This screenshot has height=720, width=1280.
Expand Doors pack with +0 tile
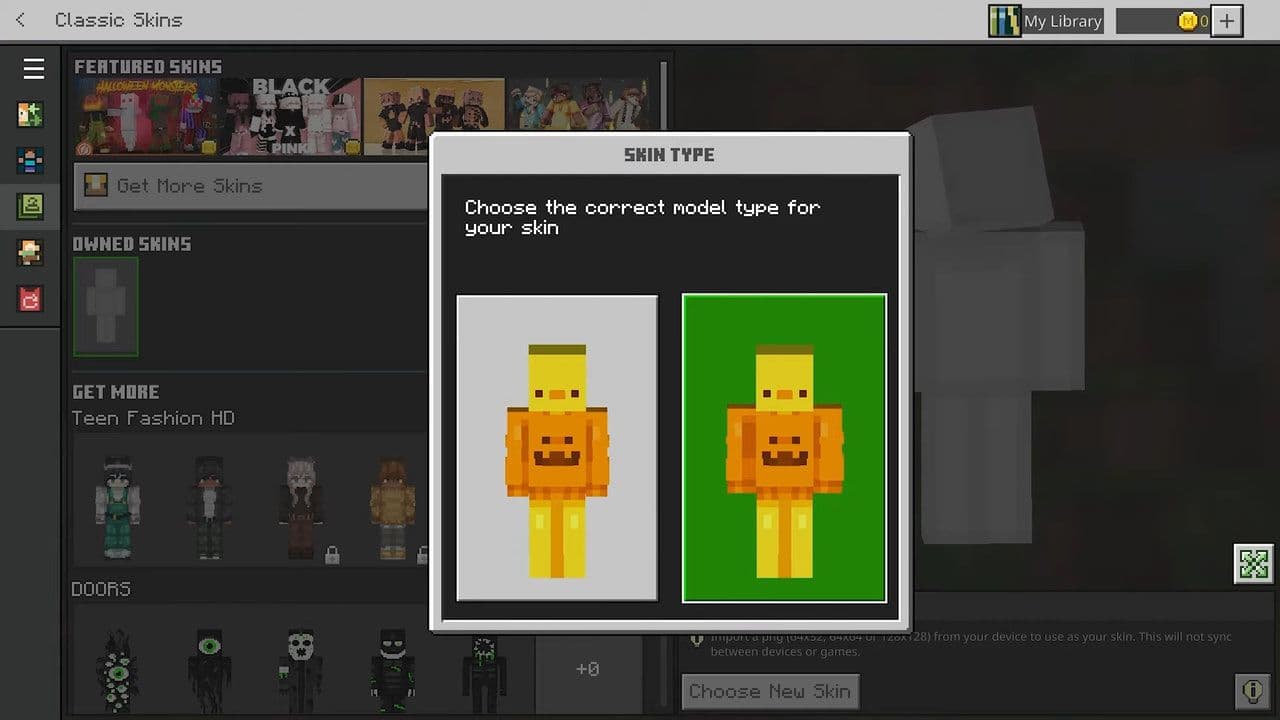(587, 669)
